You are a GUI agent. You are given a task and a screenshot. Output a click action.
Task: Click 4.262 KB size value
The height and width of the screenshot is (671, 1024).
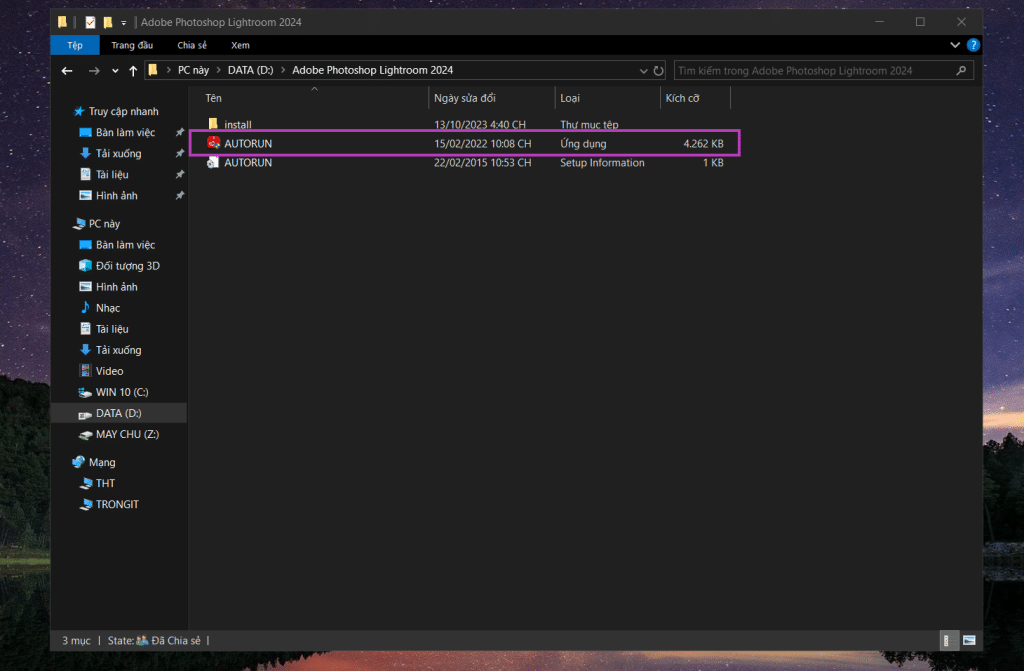click(x=703, y=143)
